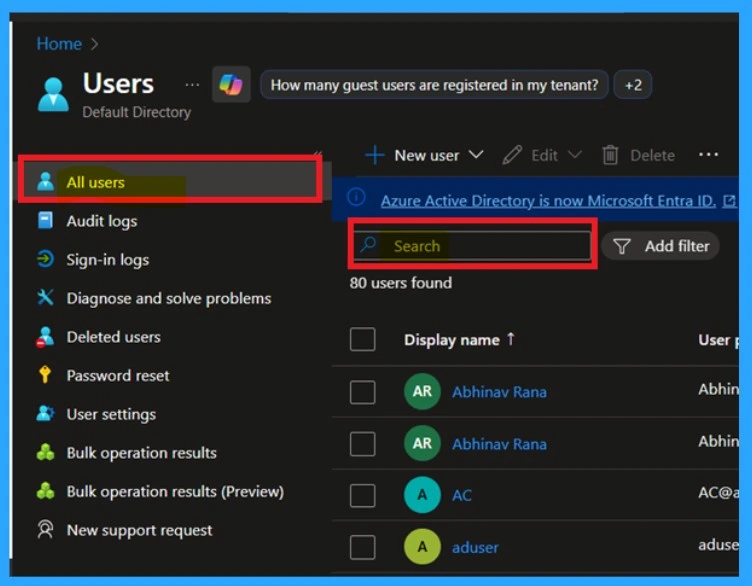Click the All users person icon
The height and width of the screenshot is (586, 752).
click(46, 182)
